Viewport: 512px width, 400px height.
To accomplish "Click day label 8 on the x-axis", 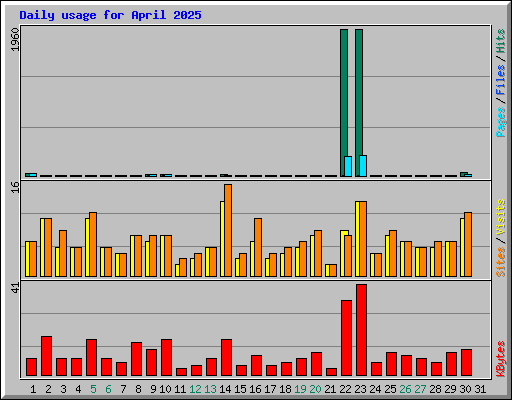I will tap(138, 389).
